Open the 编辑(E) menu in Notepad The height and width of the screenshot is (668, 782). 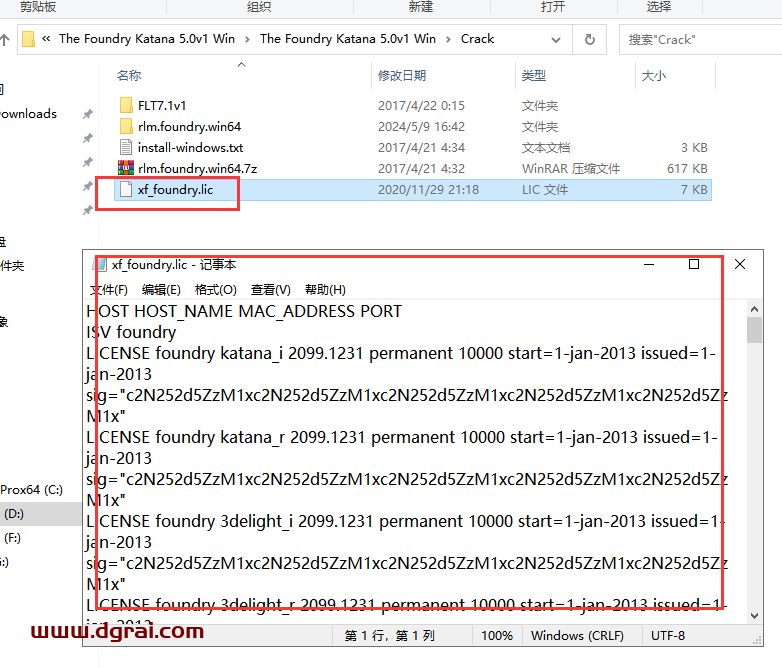[x=161, y=290]
